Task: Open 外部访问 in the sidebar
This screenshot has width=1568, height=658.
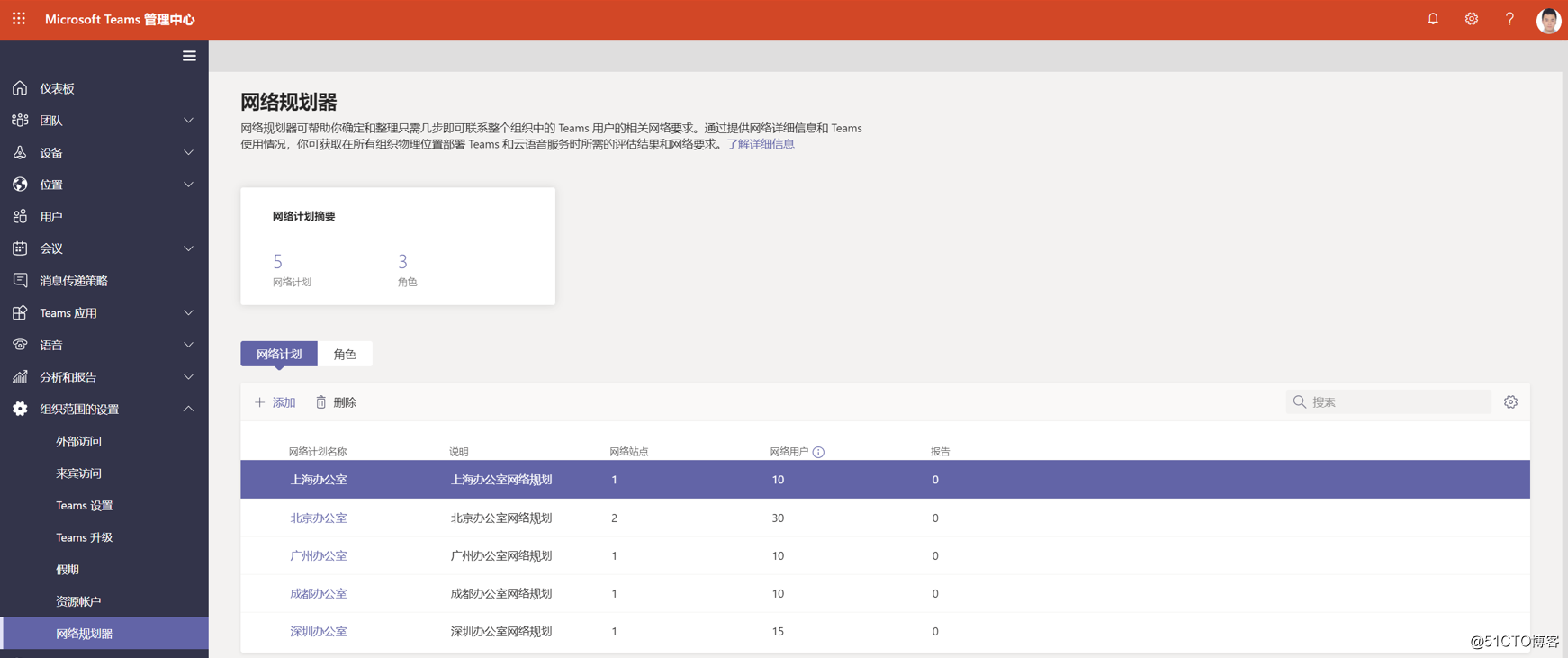Action: [x=78, y=441]
